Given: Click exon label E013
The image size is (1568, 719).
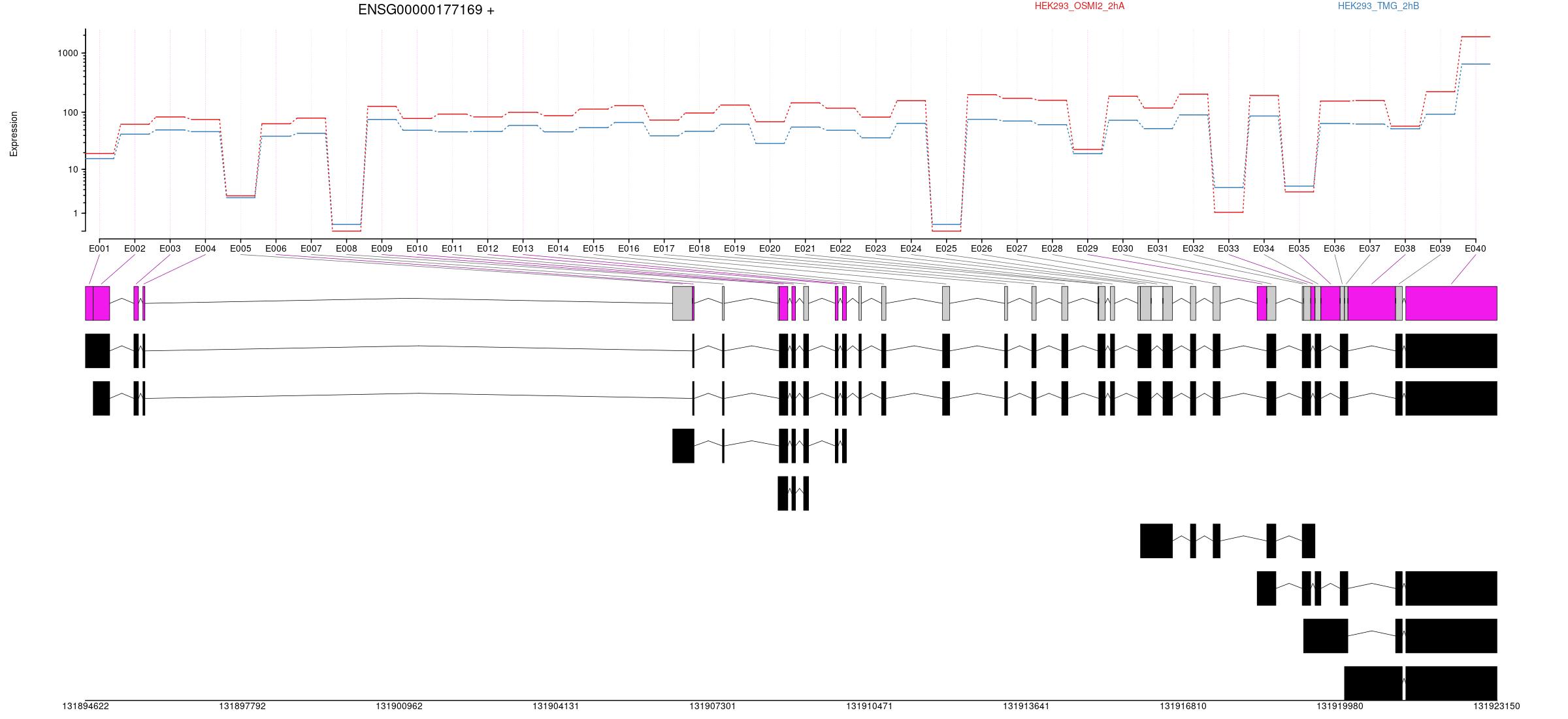Looking at the screenshot, I should point(523,248).
